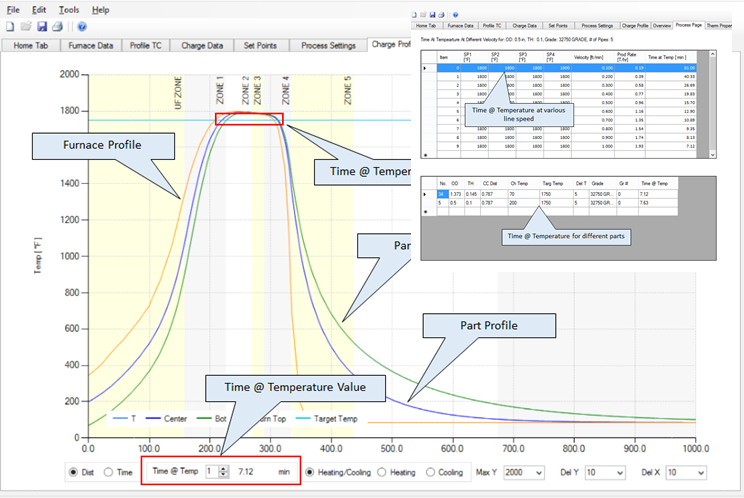Select the Time radio button
This screenshot has width=744, height=498.
point(108,472)
